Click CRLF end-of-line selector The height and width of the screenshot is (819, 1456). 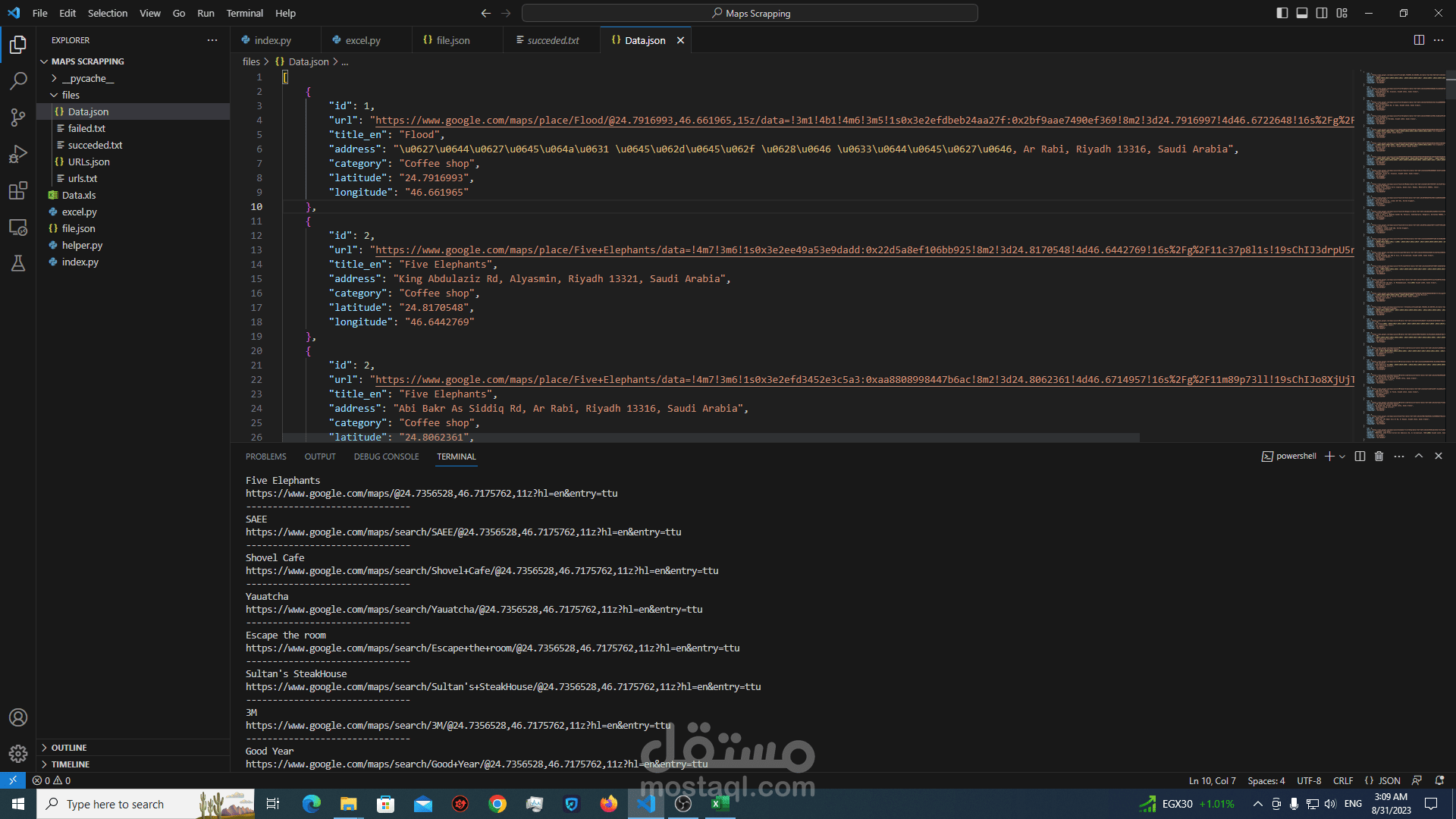coord(1342,780)
